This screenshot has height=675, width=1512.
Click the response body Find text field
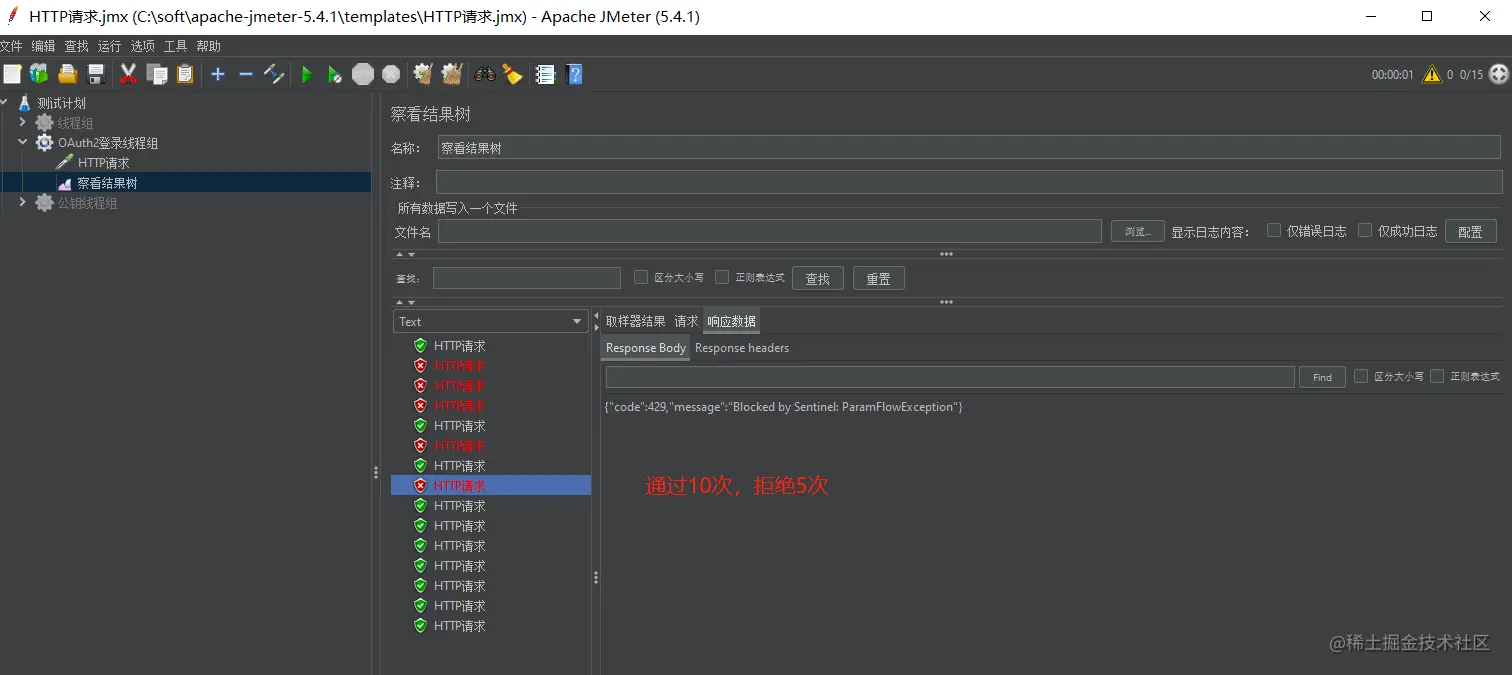950,377
